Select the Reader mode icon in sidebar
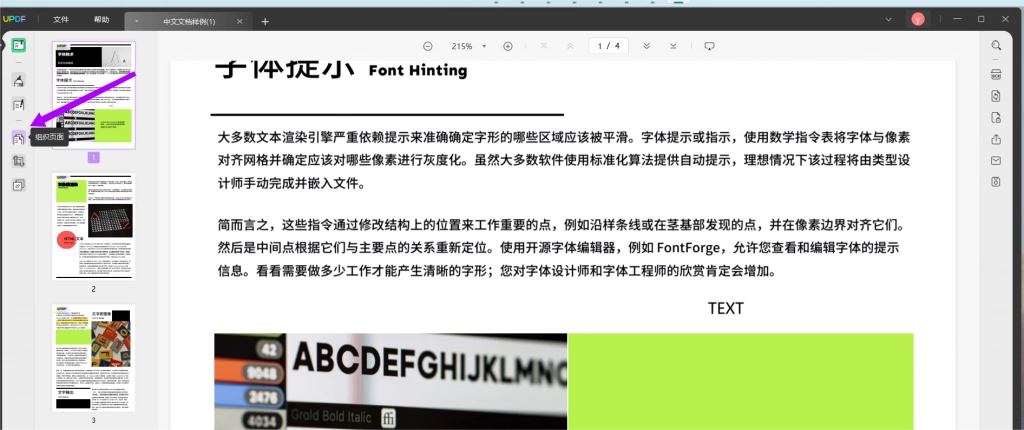Image resolution: width=1024 pixels, height=430 pixels. tap(18, 45)
